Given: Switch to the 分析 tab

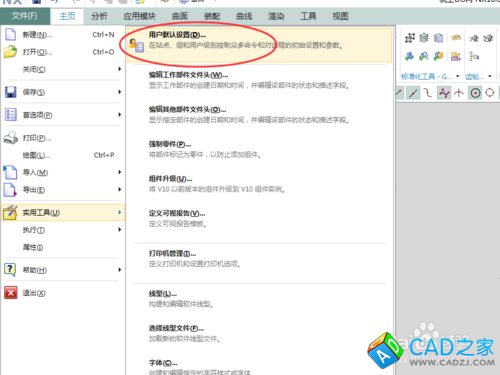Looking at the screenshot, I should 99,16.
